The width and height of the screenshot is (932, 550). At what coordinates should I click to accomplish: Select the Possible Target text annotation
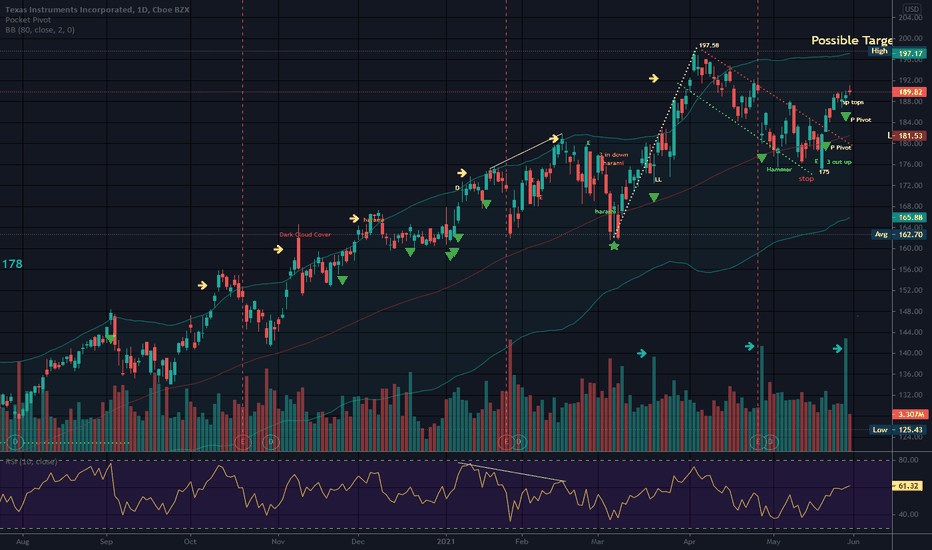(852, 40)
